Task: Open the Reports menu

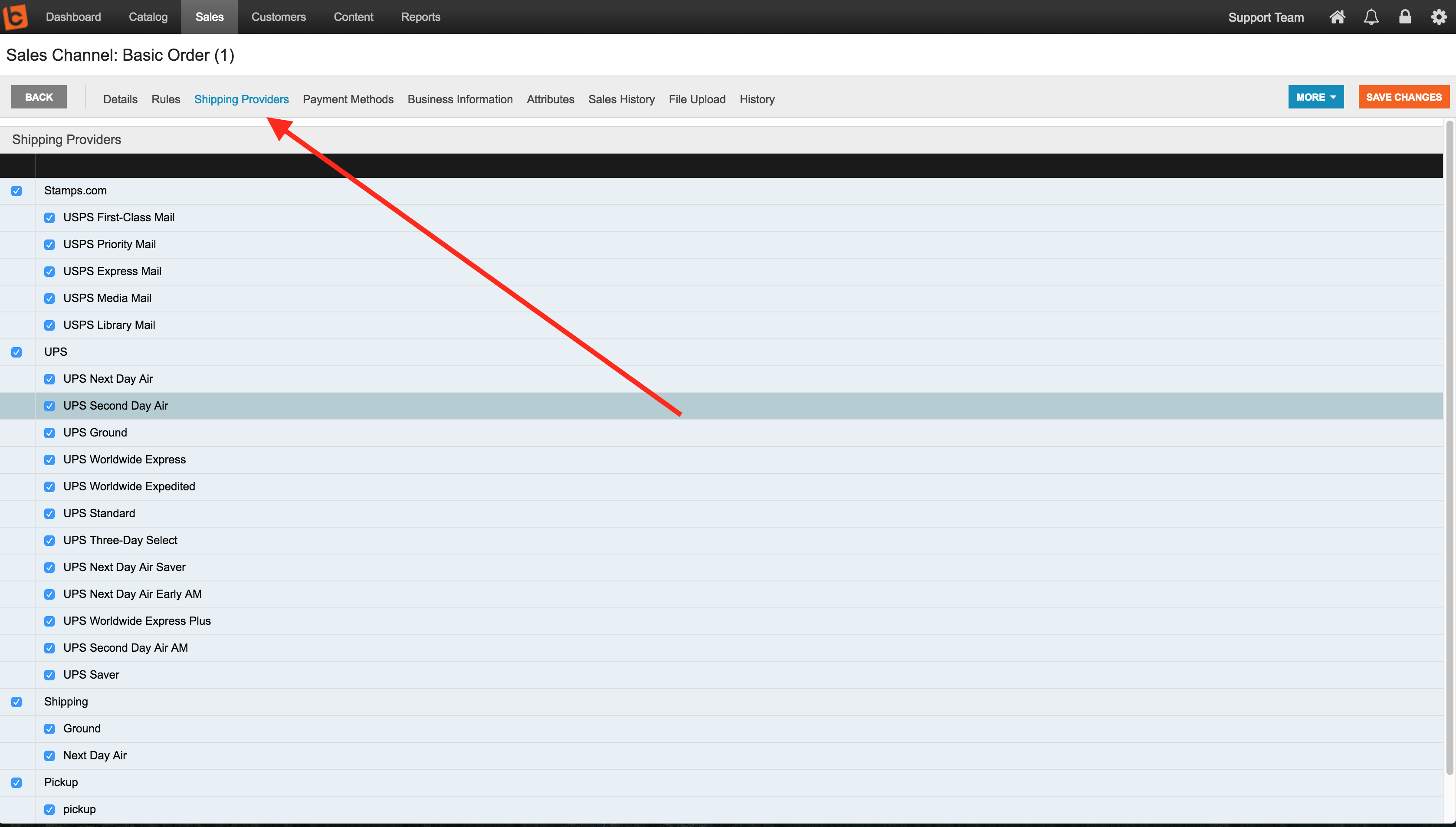Action: pos(421,17)
